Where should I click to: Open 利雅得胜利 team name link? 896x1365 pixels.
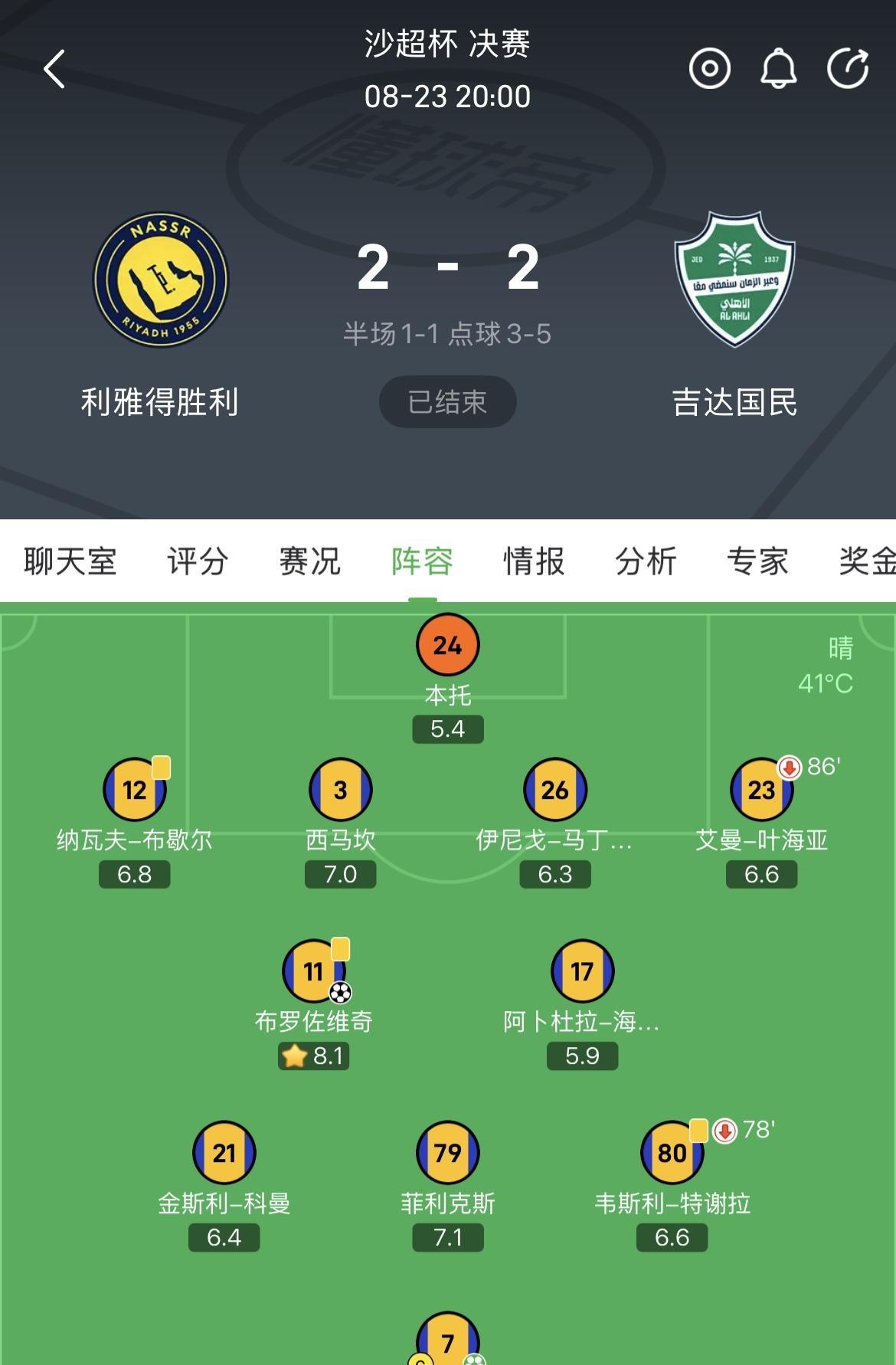[160, 402]
